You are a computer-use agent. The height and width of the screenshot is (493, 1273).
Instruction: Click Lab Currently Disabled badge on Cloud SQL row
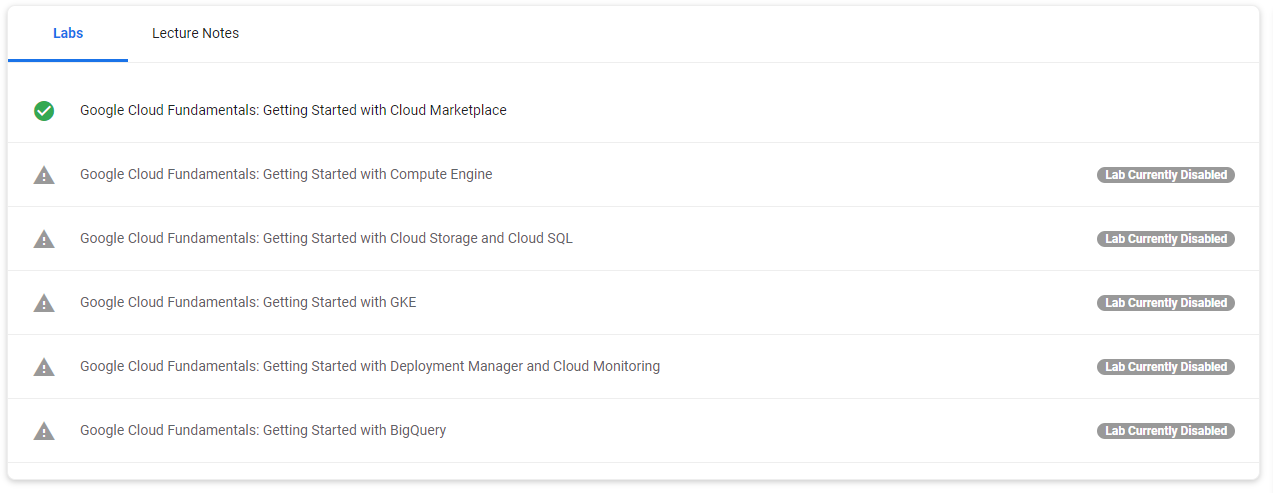1166,239
